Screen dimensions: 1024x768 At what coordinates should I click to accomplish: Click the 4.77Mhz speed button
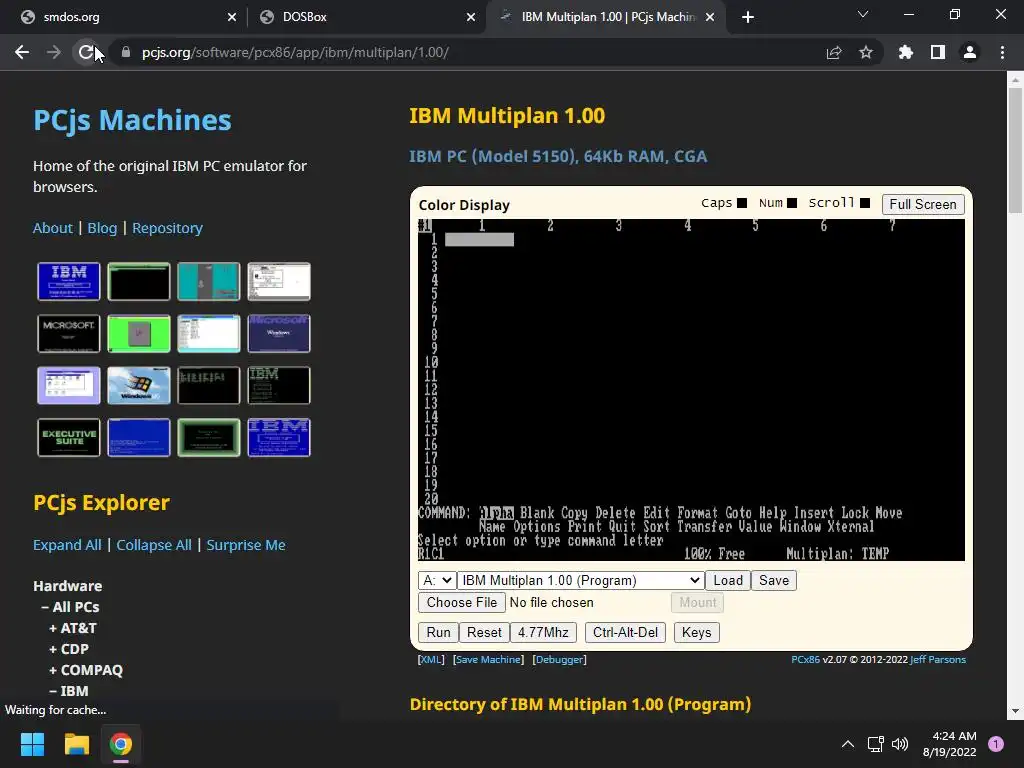coord(543,632)
